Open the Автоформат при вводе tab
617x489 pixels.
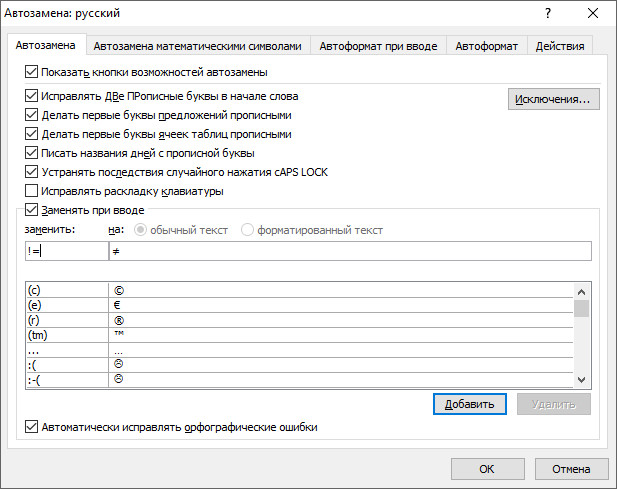pyautogui.click(x=378, y=46)
